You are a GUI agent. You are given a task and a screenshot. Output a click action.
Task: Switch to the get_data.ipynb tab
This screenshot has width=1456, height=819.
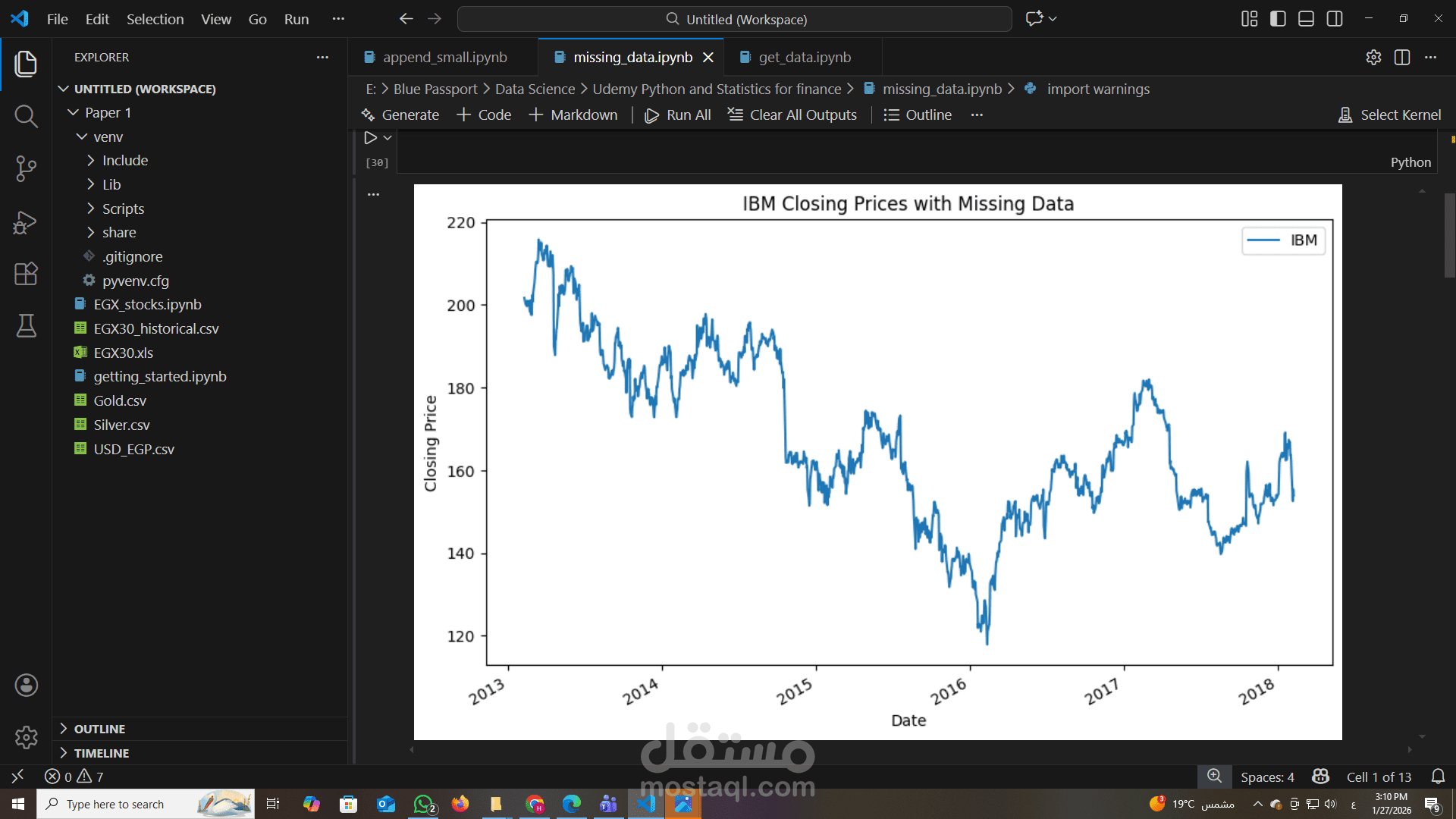coord(804,58)
